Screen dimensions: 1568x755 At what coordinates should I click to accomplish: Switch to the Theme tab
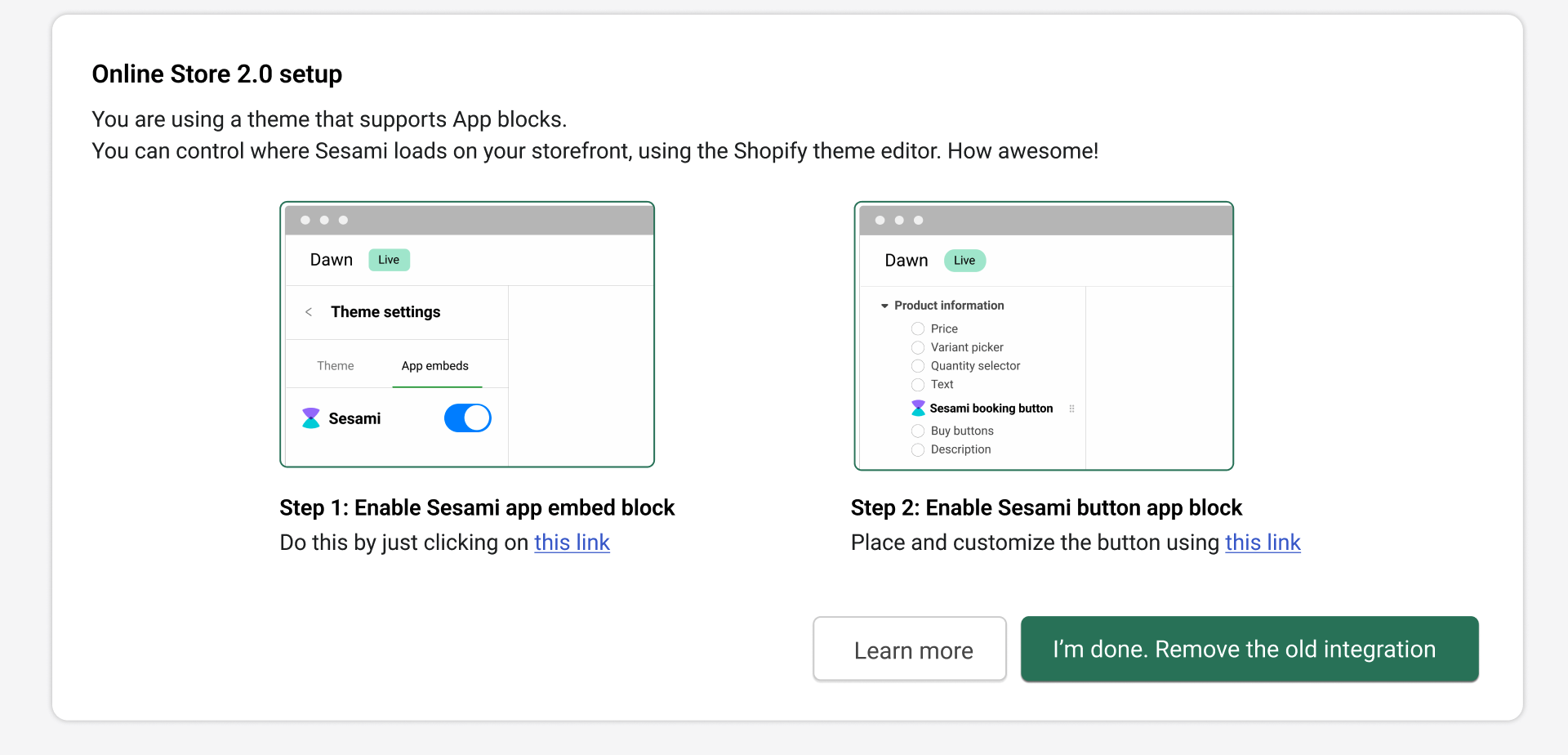tap(336, 366)
